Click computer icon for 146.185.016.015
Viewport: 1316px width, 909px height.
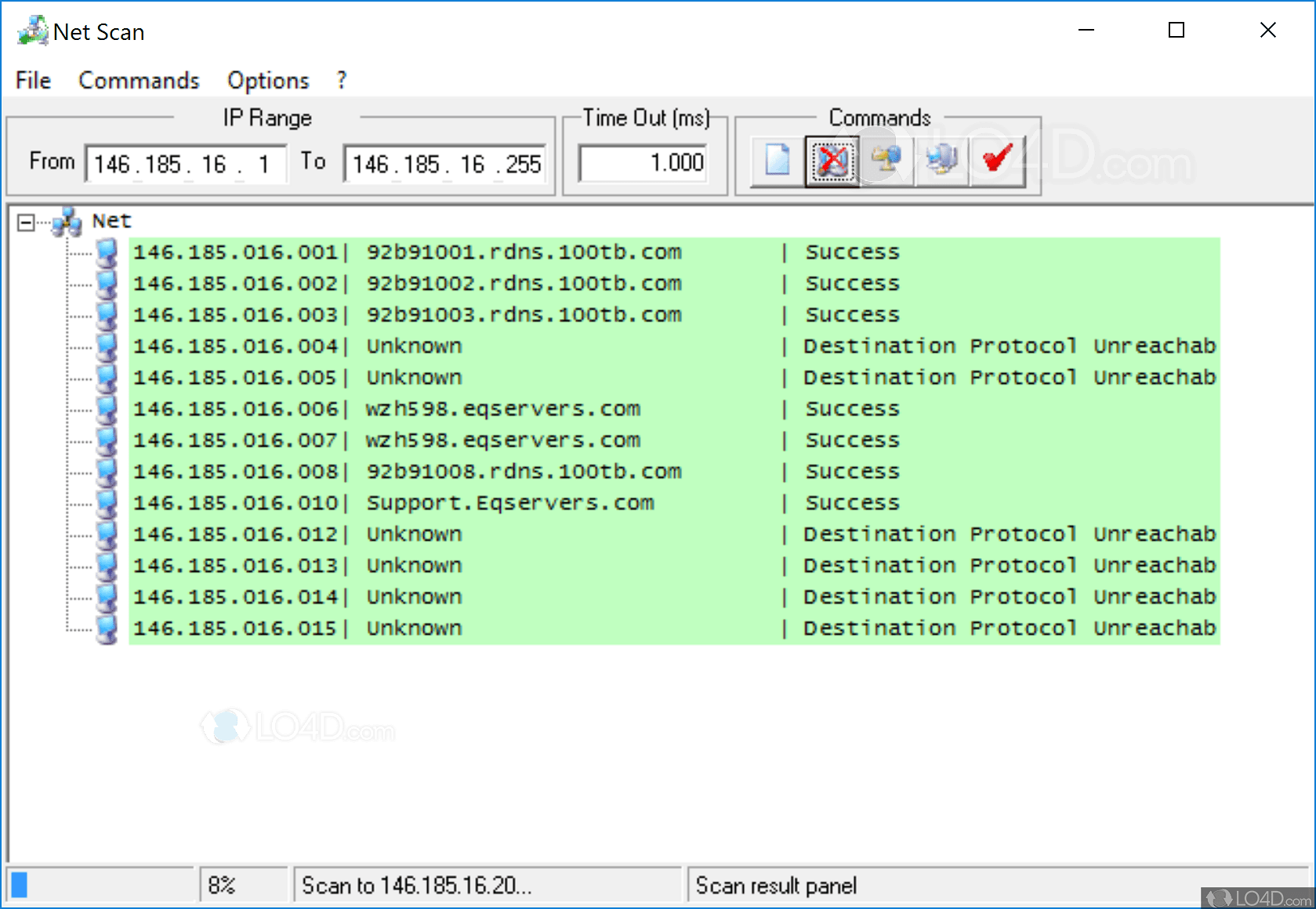[107, 628]
